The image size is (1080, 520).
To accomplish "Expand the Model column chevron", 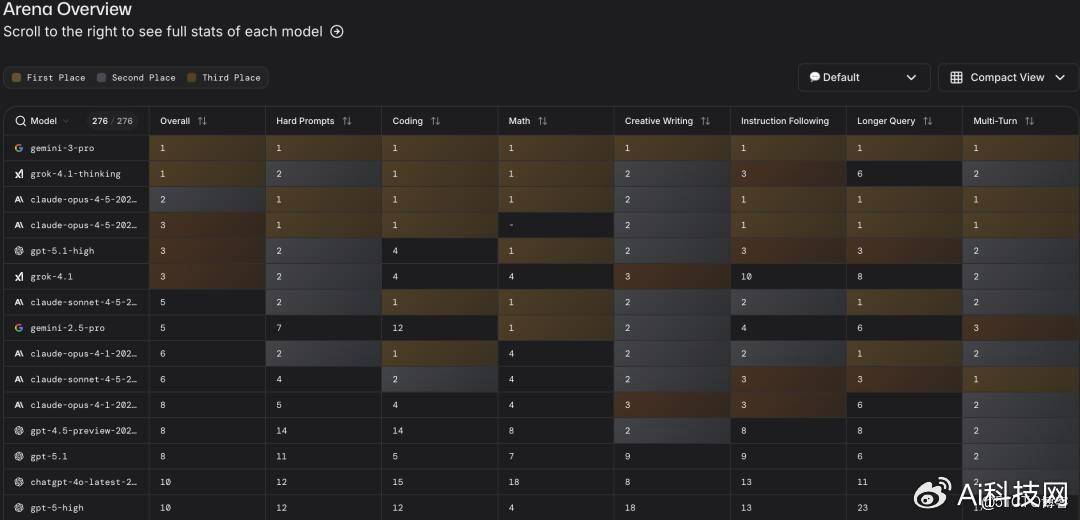I will (x=67, y=121).
